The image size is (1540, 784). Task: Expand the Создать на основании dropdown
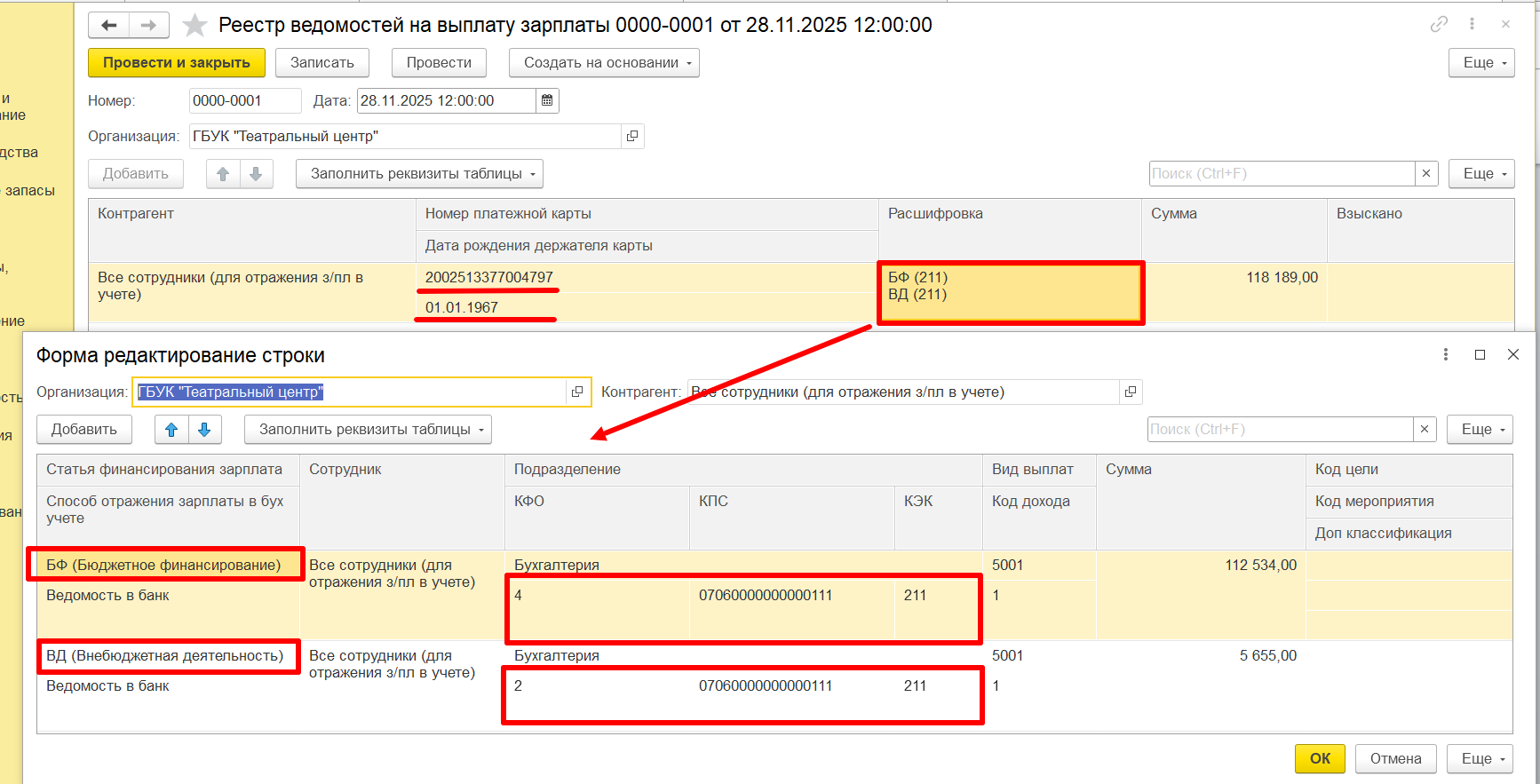coord(603,62)
